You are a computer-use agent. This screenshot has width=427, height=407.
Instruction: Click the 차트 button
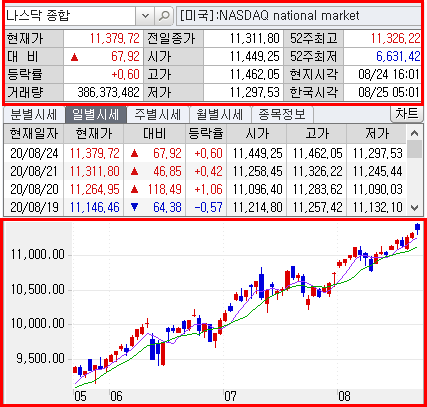click(x=406, y=114)
